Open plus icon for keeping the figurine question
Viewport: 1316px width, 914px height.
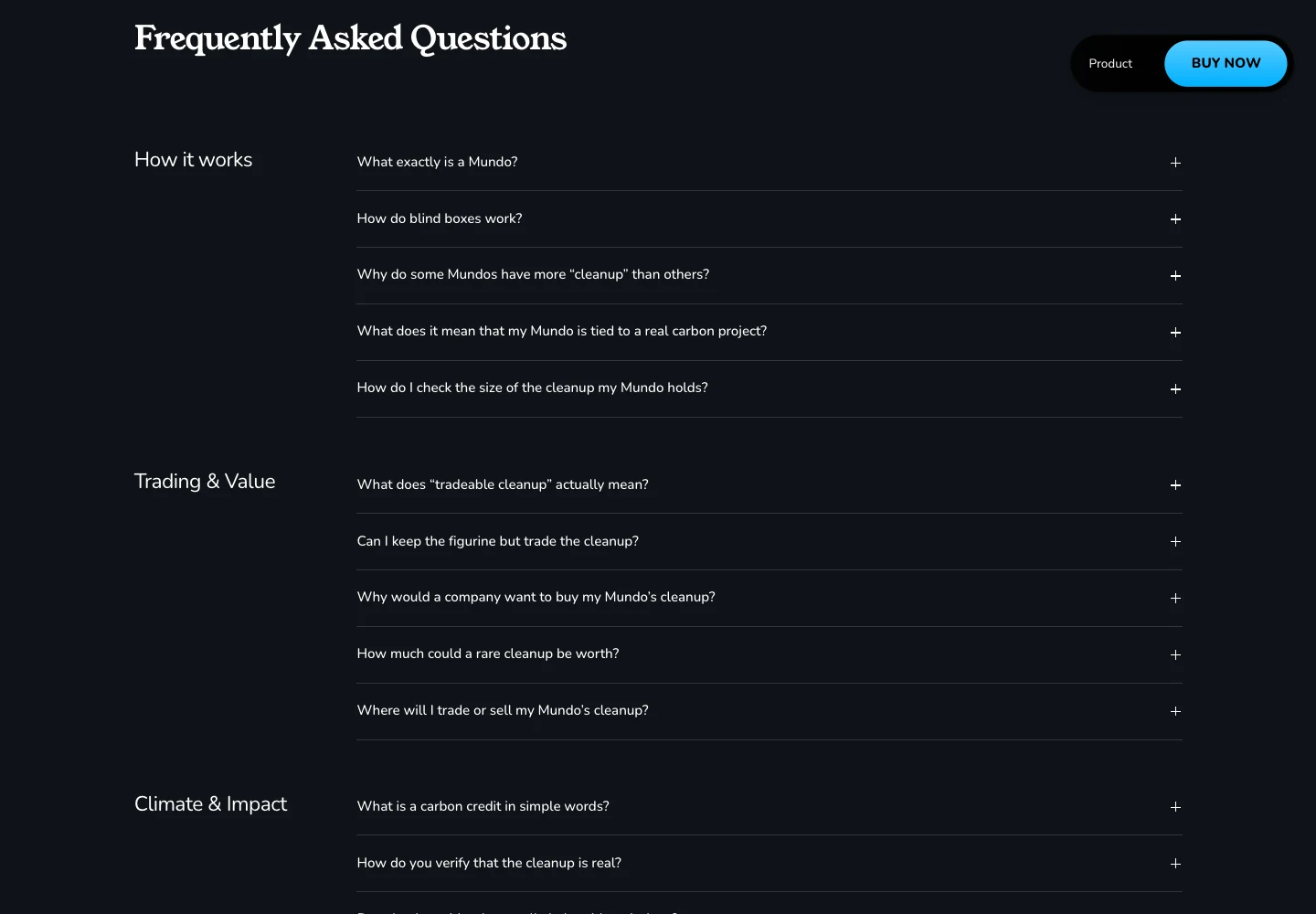tap(1175, 542)
